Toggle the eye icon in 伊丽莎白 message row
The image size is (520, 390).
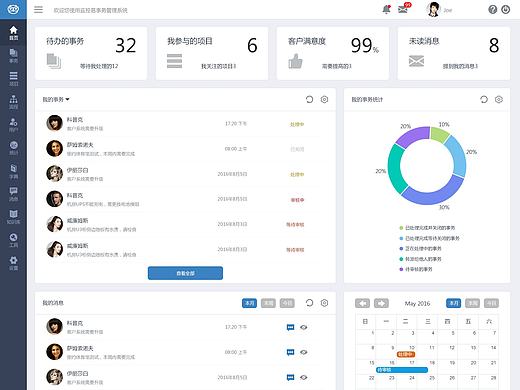click(x=303, y=377)
